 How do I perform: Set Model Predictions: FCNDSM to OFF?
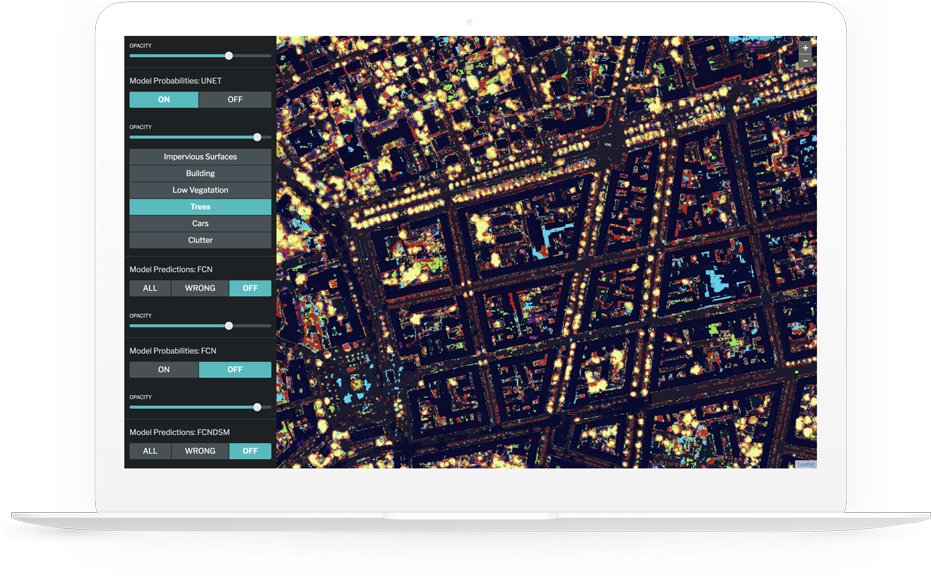pos(250,451)
